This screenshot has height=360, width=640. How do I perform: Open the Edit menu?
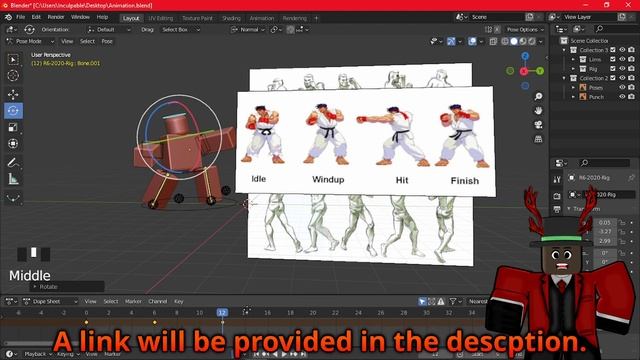tap(36, 17)
